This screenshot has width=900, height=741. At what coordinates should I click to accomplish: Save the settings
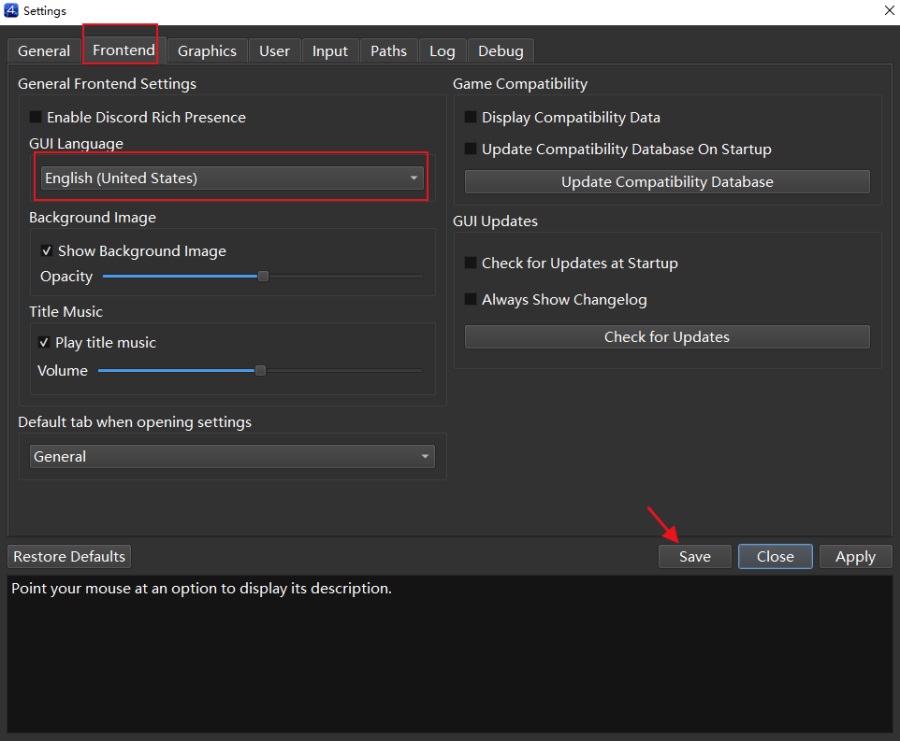point(695,556)
